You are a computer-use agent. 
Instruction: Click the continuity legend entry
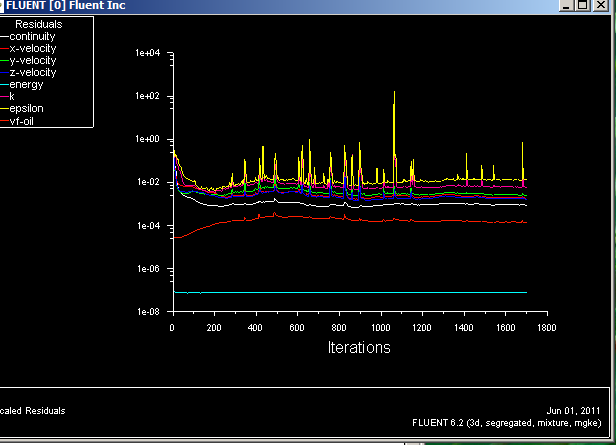click(x=32, y=36)
